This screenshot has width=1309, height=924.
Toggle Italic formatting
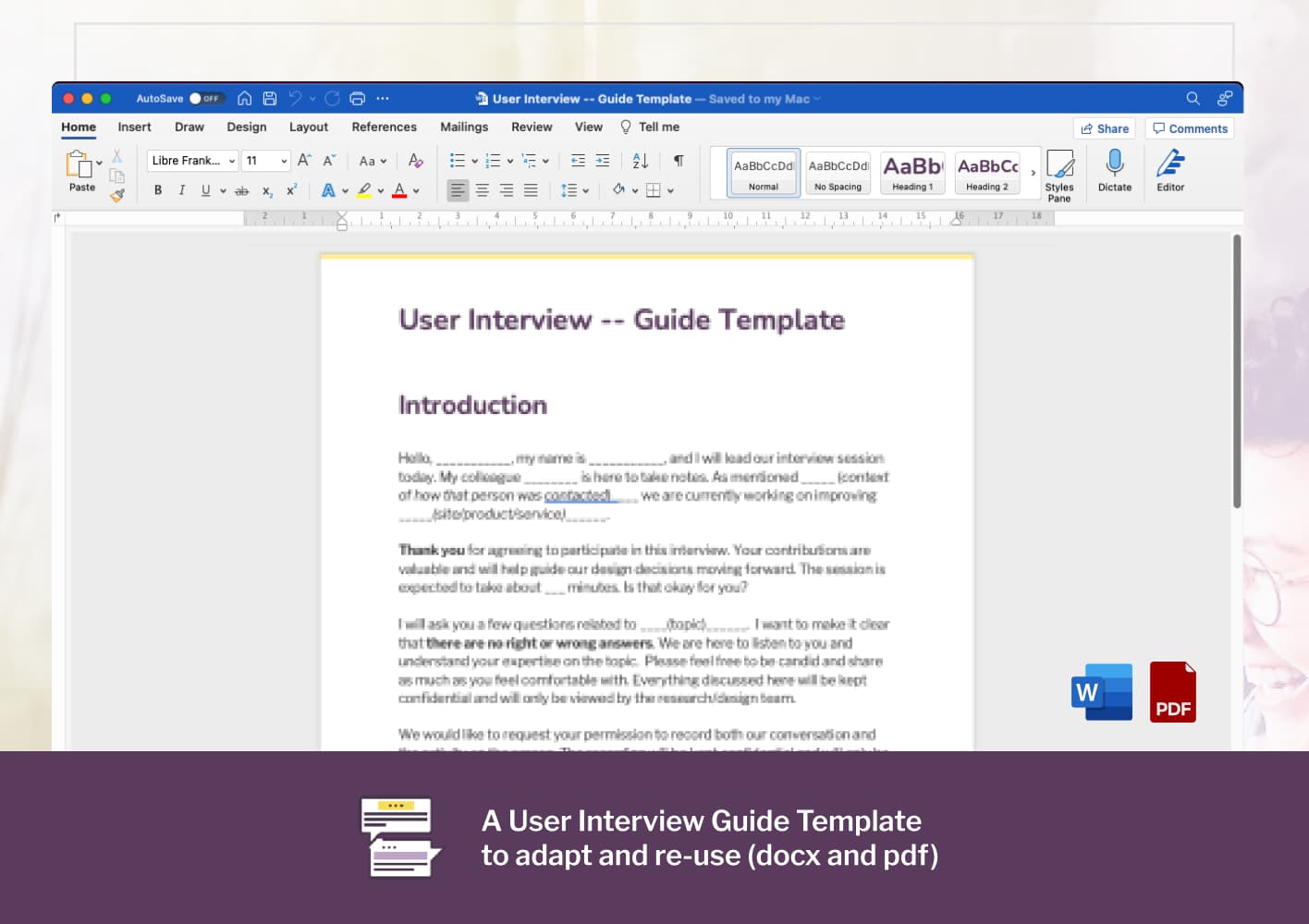(x=182, y=190)
